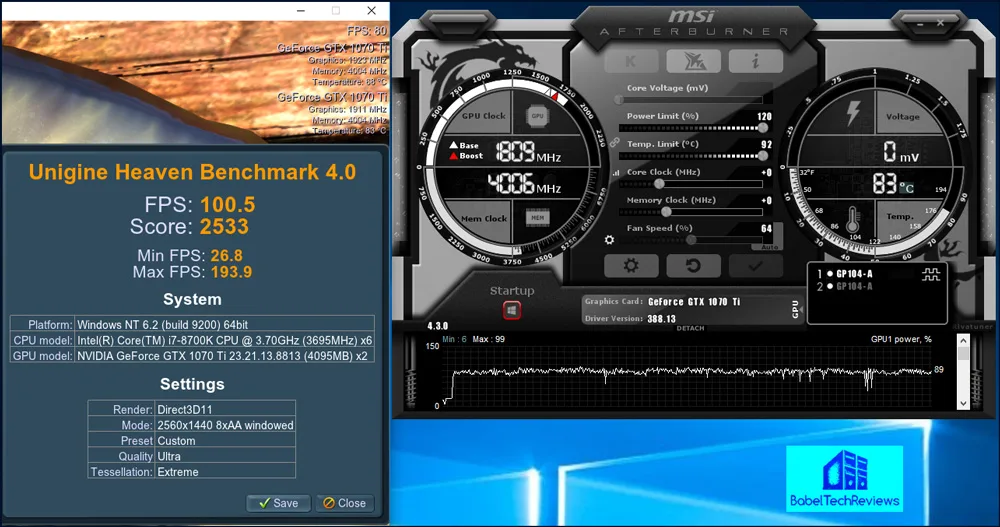The height and width of the screenshot is (527, 1000).
Task: Open fan speed settings small gear icon
Action: 610,240
